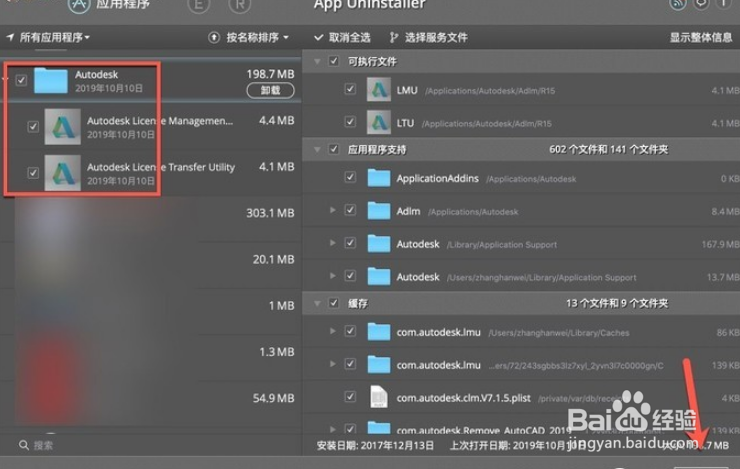Image resolution: width=740 pixels, height=469 pixels.
Task: Toggle the Autodesk group checkbox
Action: [x=21, y=80]
